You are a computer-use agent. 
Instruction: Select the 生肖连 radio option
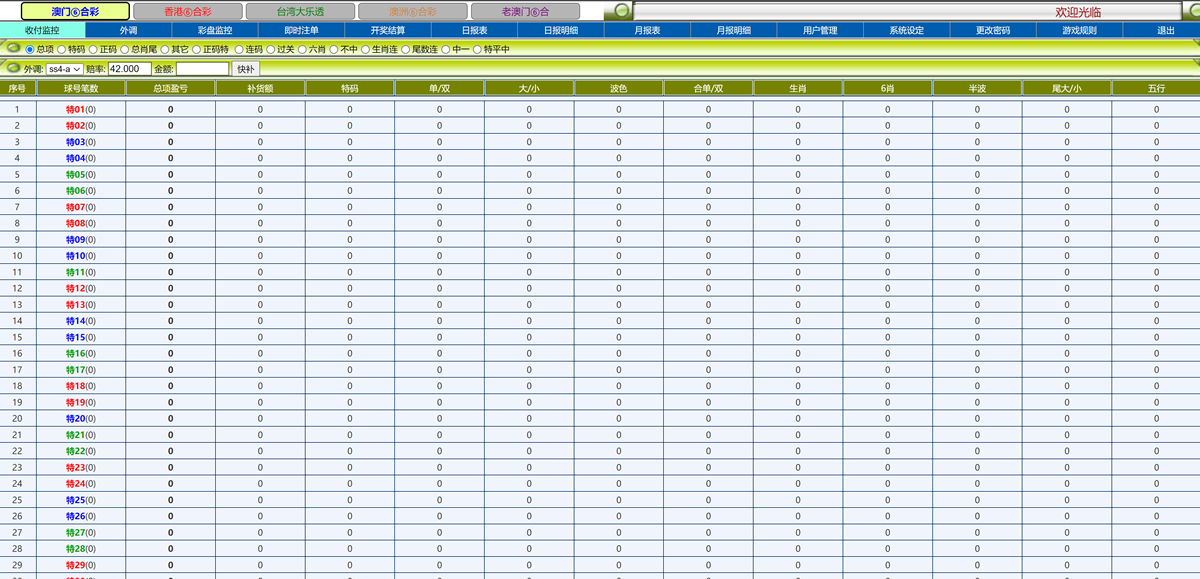click(365, 48)
